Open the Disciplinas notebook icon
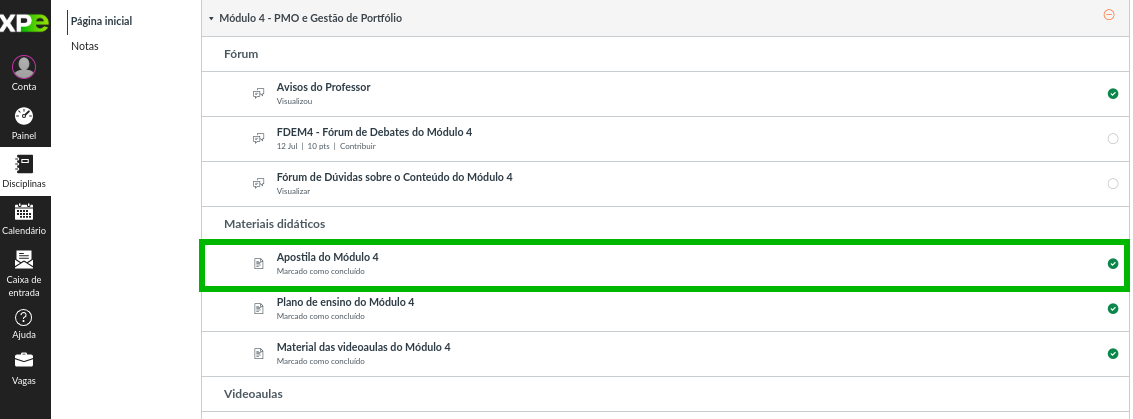 point(24,164)
